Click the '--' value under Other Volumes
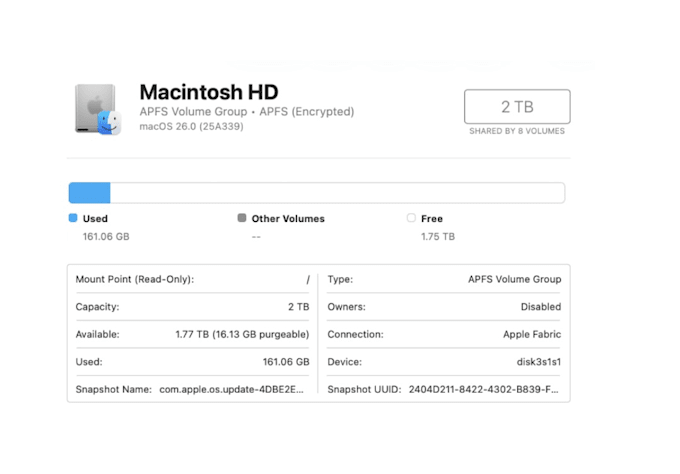The image size is (680, 474). [x=256, y=237]
